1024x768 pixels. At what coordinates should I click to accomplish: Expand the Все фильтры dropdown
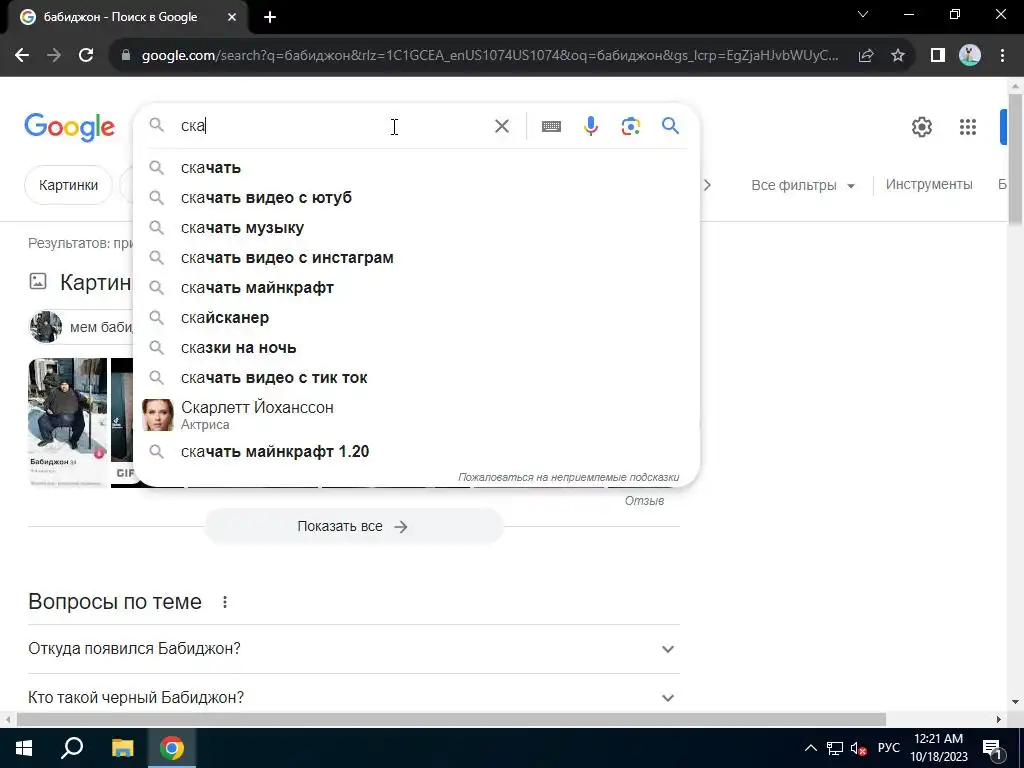coord(803,185)
